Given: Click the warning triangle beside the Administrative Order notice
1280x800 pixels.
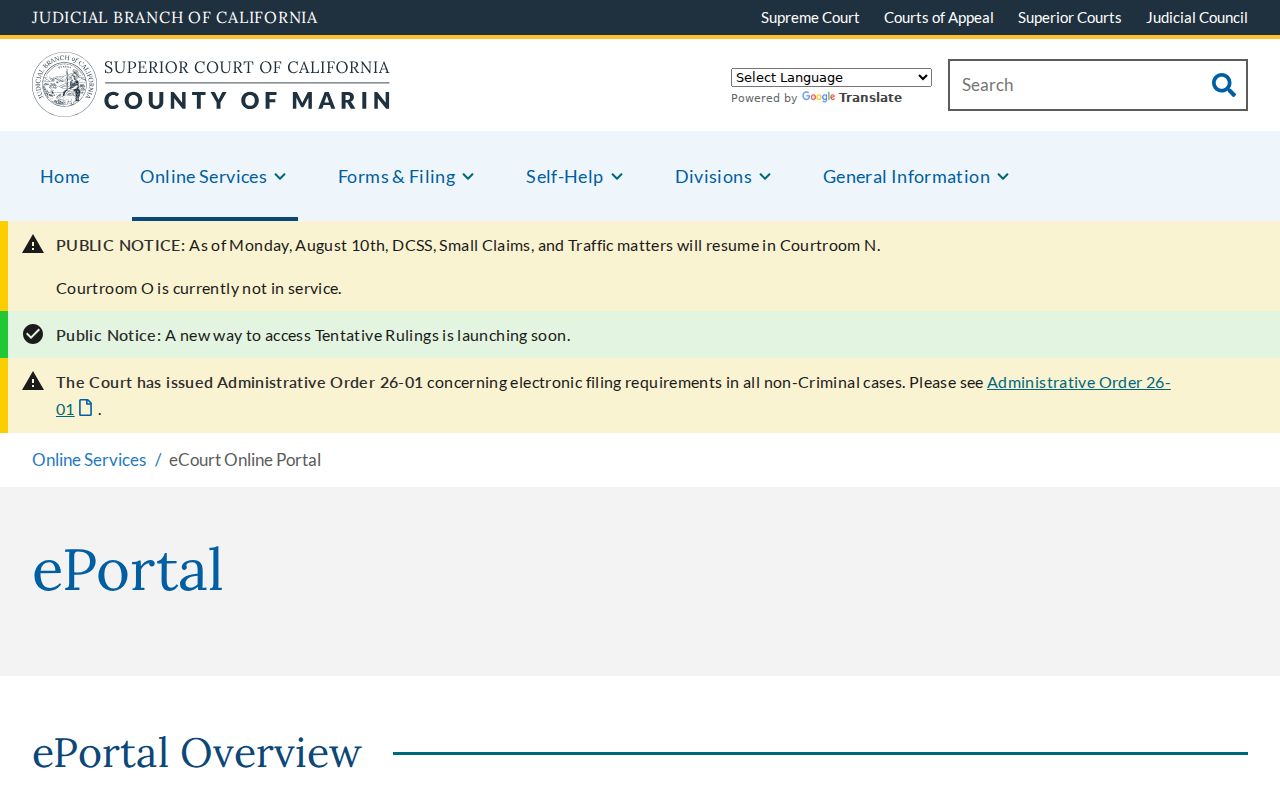Looking at the screenshot, I should (x=33, y=381).
